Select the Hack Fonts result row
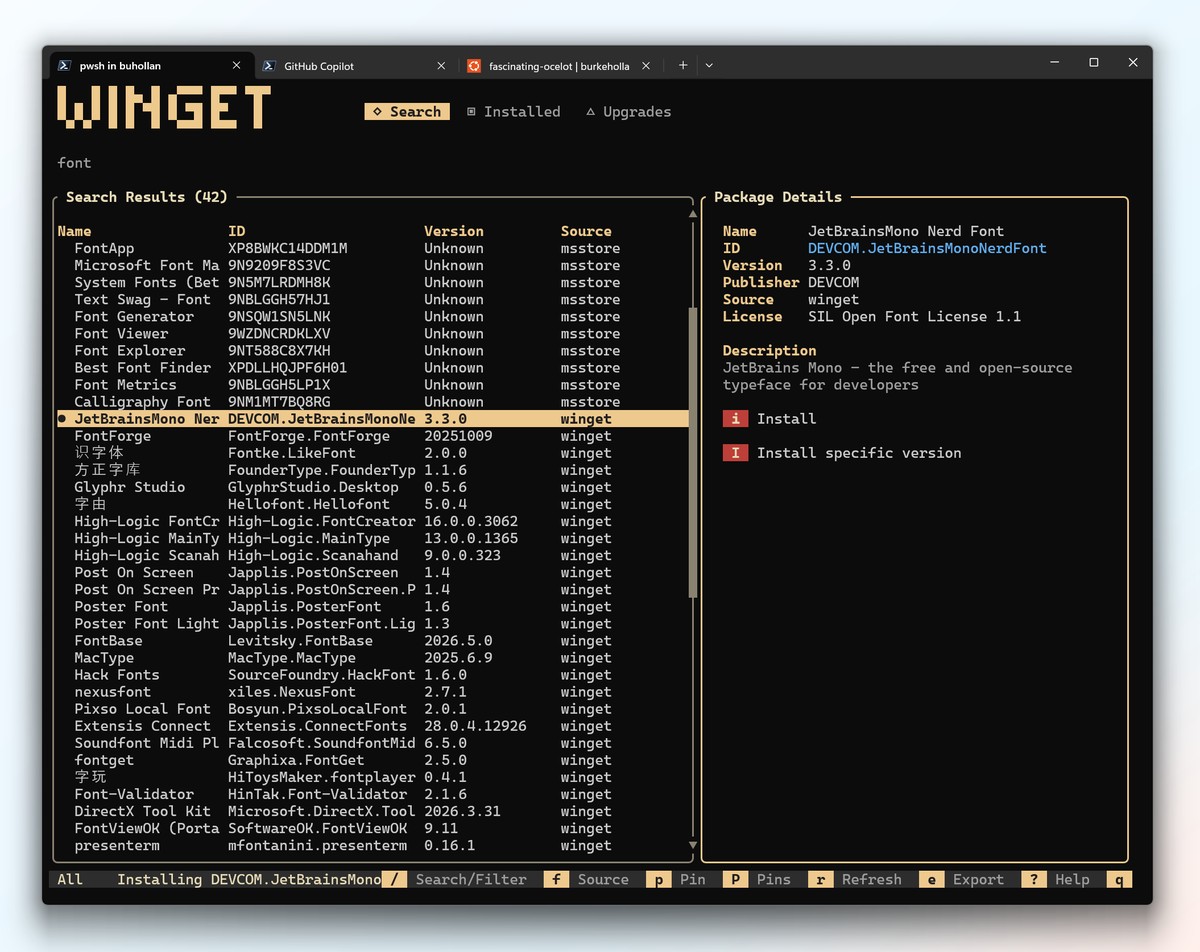1200x952 pixels. pos(372,675)
